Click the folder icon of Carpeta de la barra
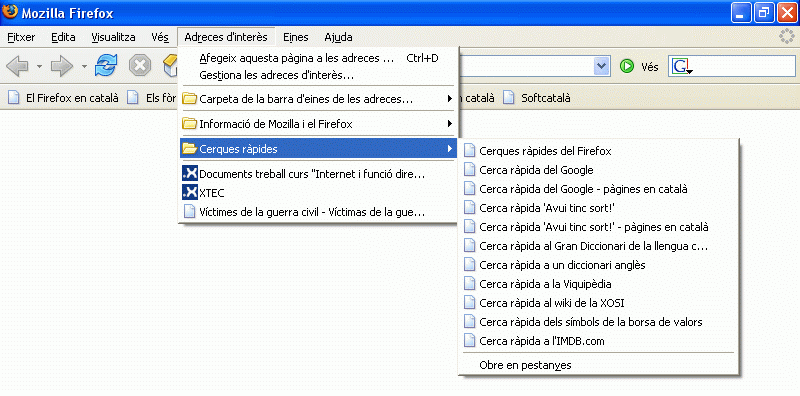 pyautogui.click(x=189, y=98)
